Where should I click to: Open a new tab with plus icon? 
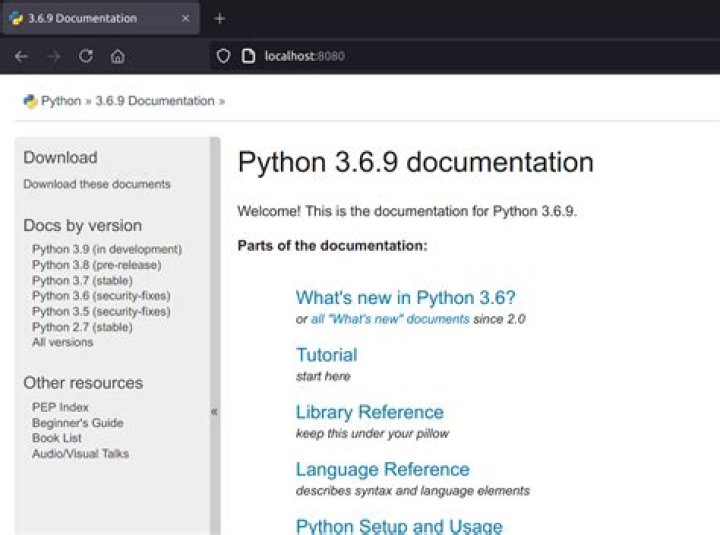click(x=219, y=18)
